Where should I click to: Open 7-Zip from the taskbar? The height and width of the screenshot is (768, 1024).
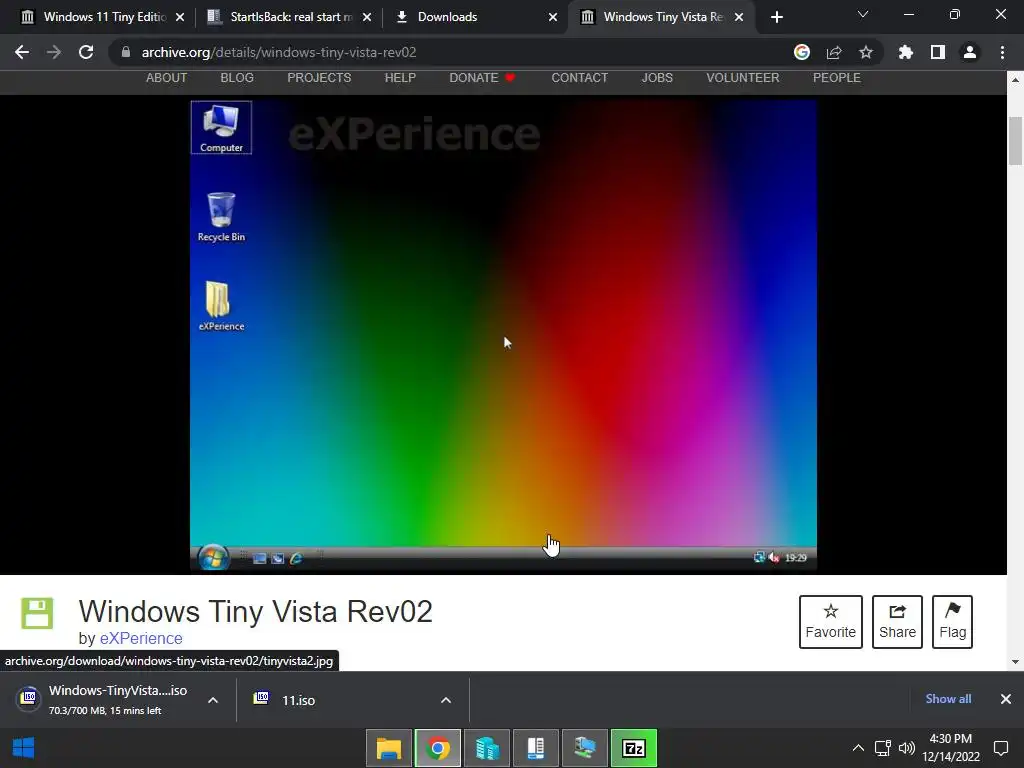tap(633, 748)
